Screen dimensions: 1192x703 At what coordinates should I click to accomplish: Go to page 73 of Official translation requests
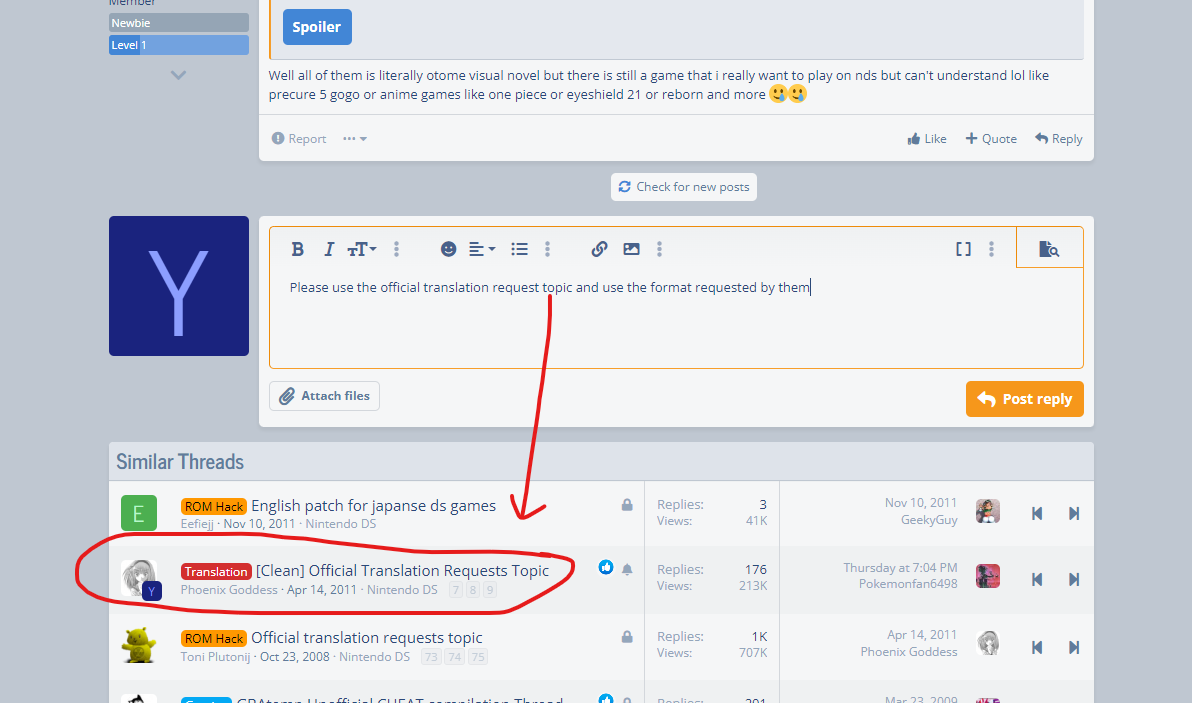tap(431, 657)
